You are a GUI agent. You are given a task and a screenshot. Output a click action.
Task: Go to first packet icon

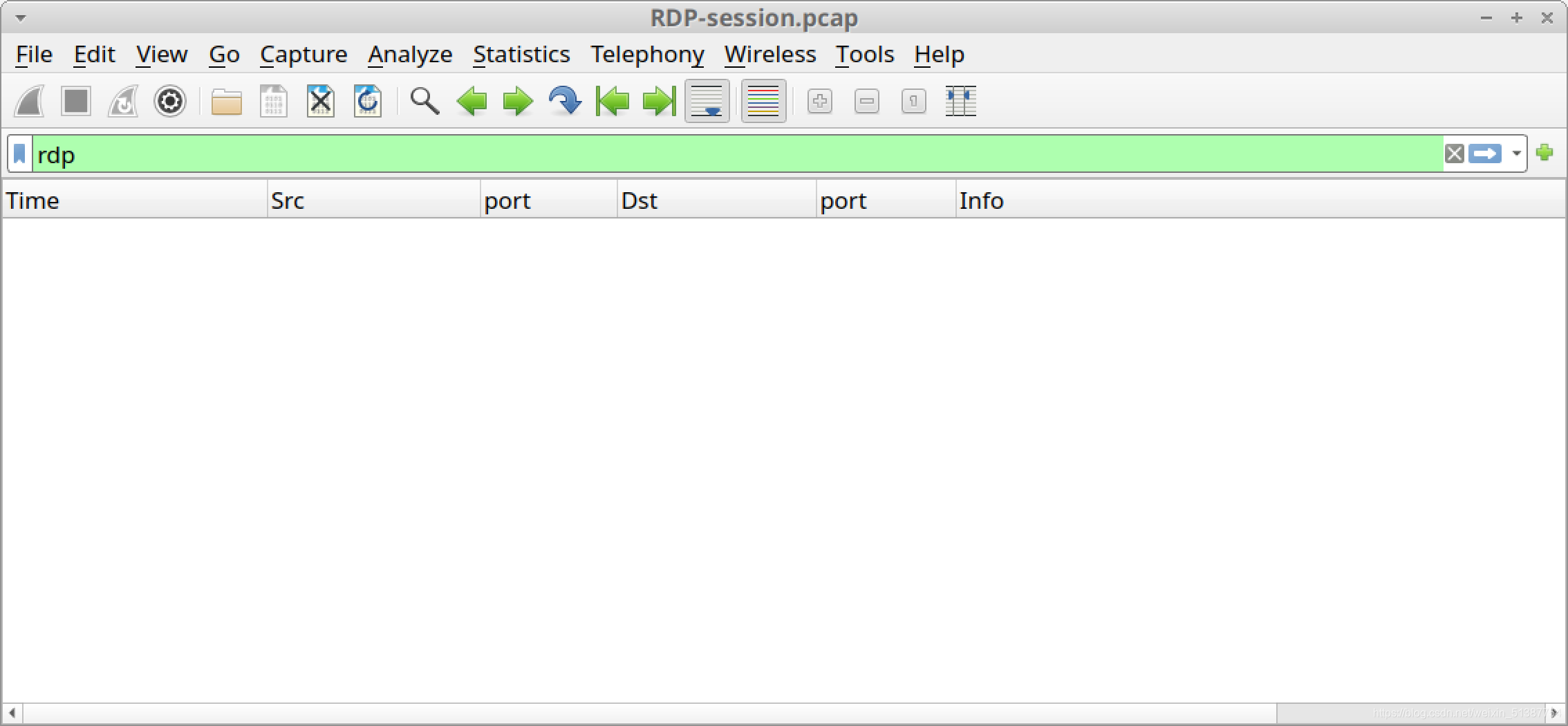[613, 102]
